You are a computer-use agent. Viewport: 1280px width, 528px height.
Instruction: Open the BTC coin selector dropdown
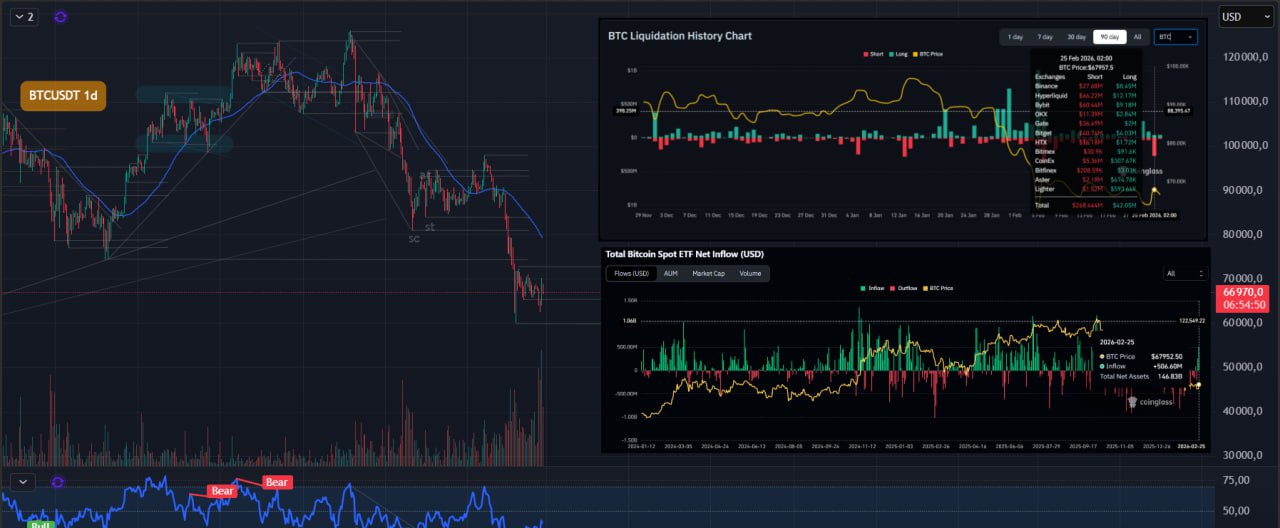pos(1175,37)
